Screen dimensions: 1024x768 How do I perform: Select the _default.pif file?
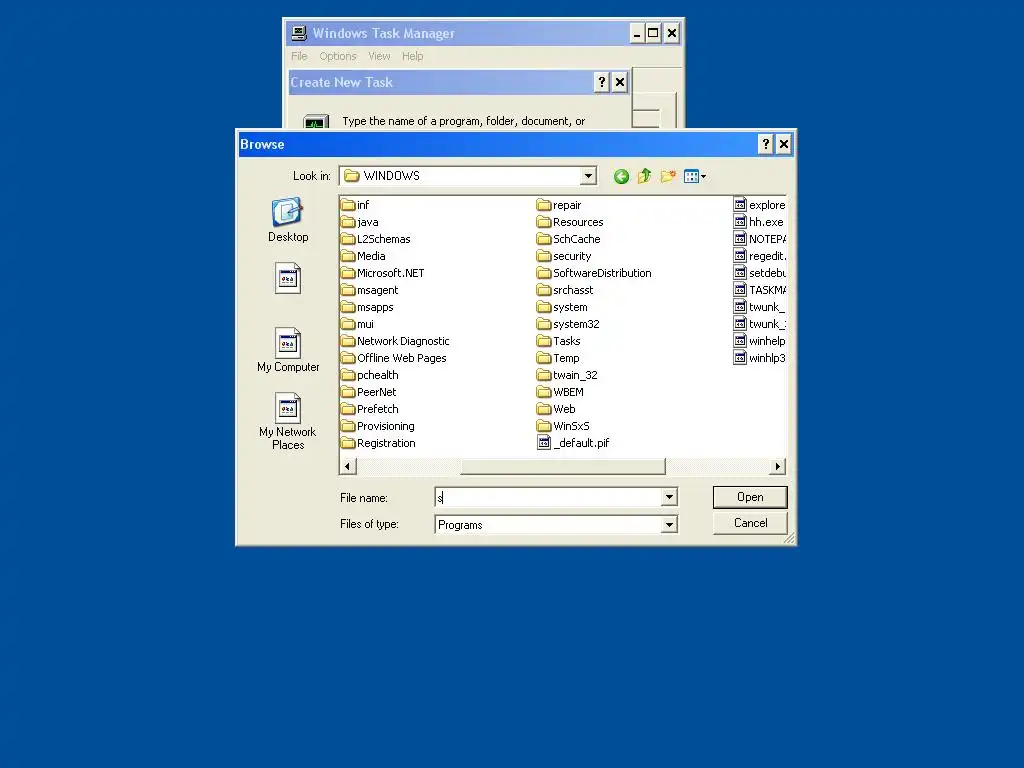click(573, 443)
